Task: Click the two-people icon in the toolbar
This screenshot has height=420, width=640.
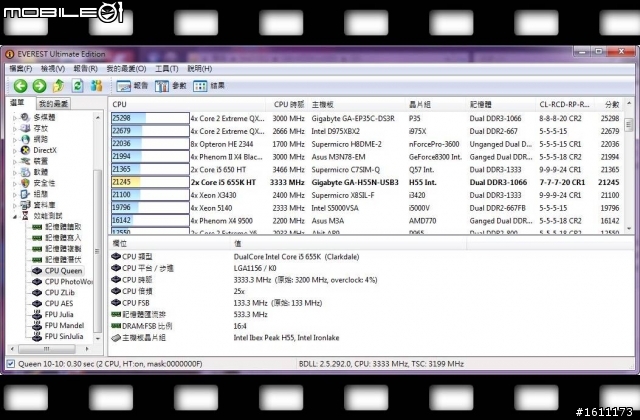Action: coord(96,86)
